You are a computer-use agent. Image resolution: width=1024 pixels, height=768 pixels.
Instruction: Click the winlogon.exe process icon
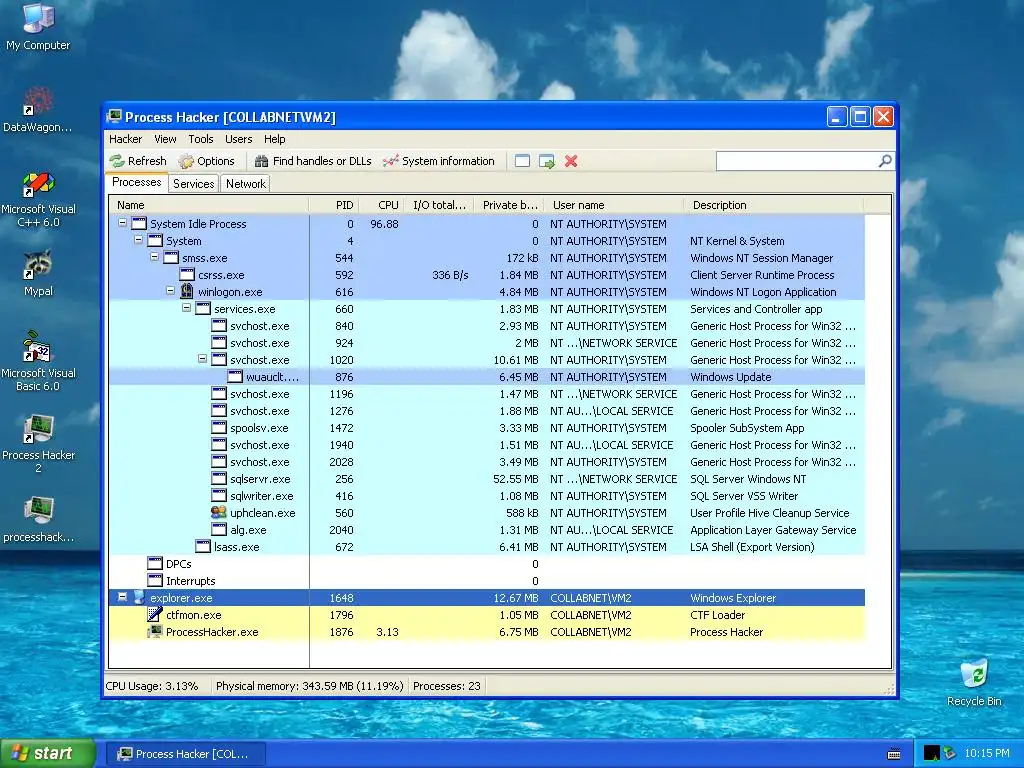coord(187,291)
